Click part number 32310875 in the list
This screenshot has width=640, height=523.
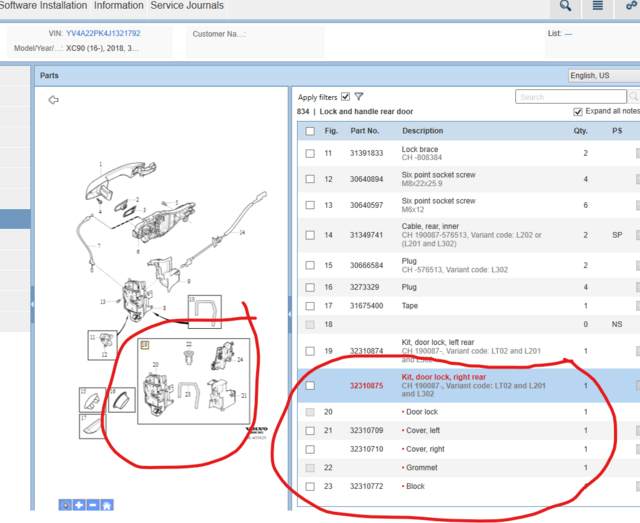point(366,385)
